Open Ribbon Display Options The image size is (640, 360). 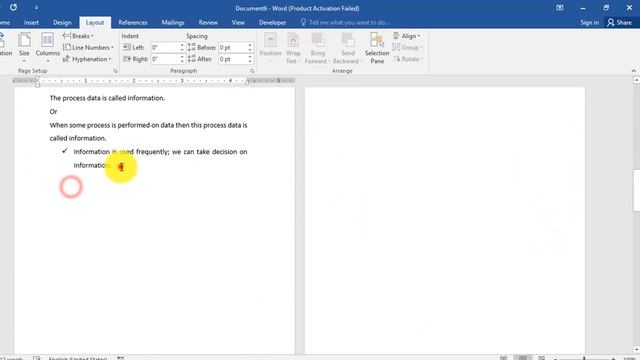pyautogui.click(x=560, y=8)
